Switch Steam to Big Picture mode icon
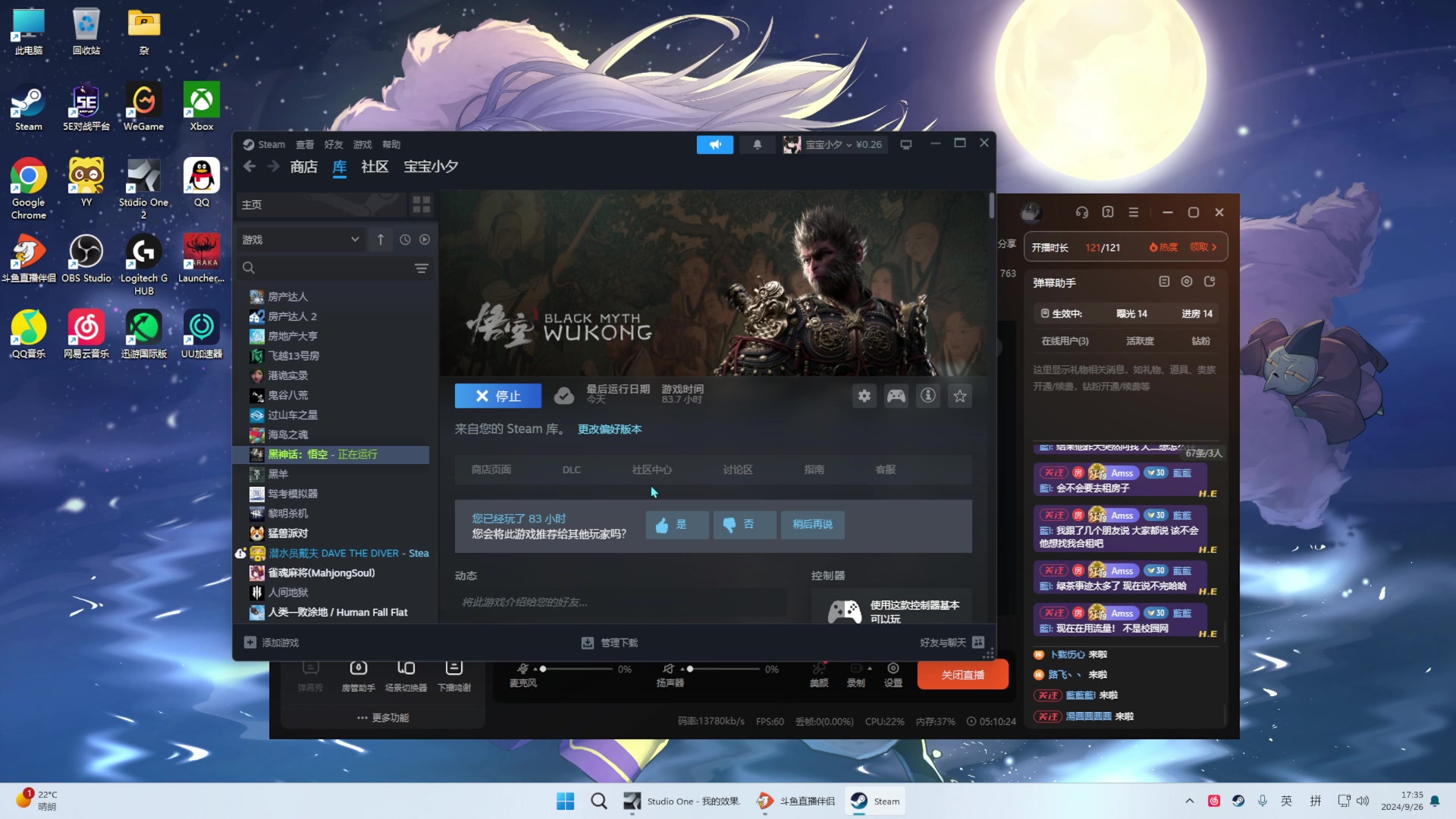Image resolution: width=1456 pixels, height=819 pixels. point(905,144)
